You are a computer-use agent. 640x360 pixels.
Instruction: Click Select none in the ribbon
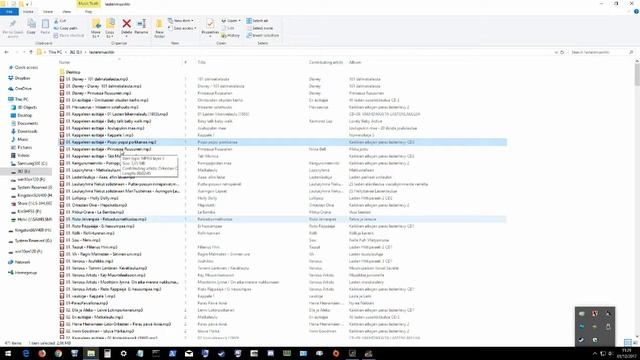click(x=260, y=28)
